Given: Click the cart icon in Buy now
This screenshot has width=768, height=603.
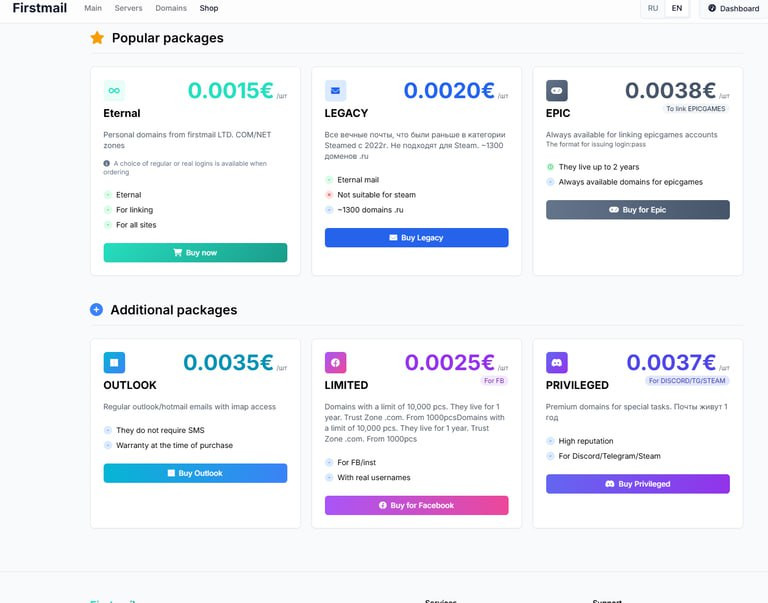Looking at the screenshot, I should pos(178,252).
